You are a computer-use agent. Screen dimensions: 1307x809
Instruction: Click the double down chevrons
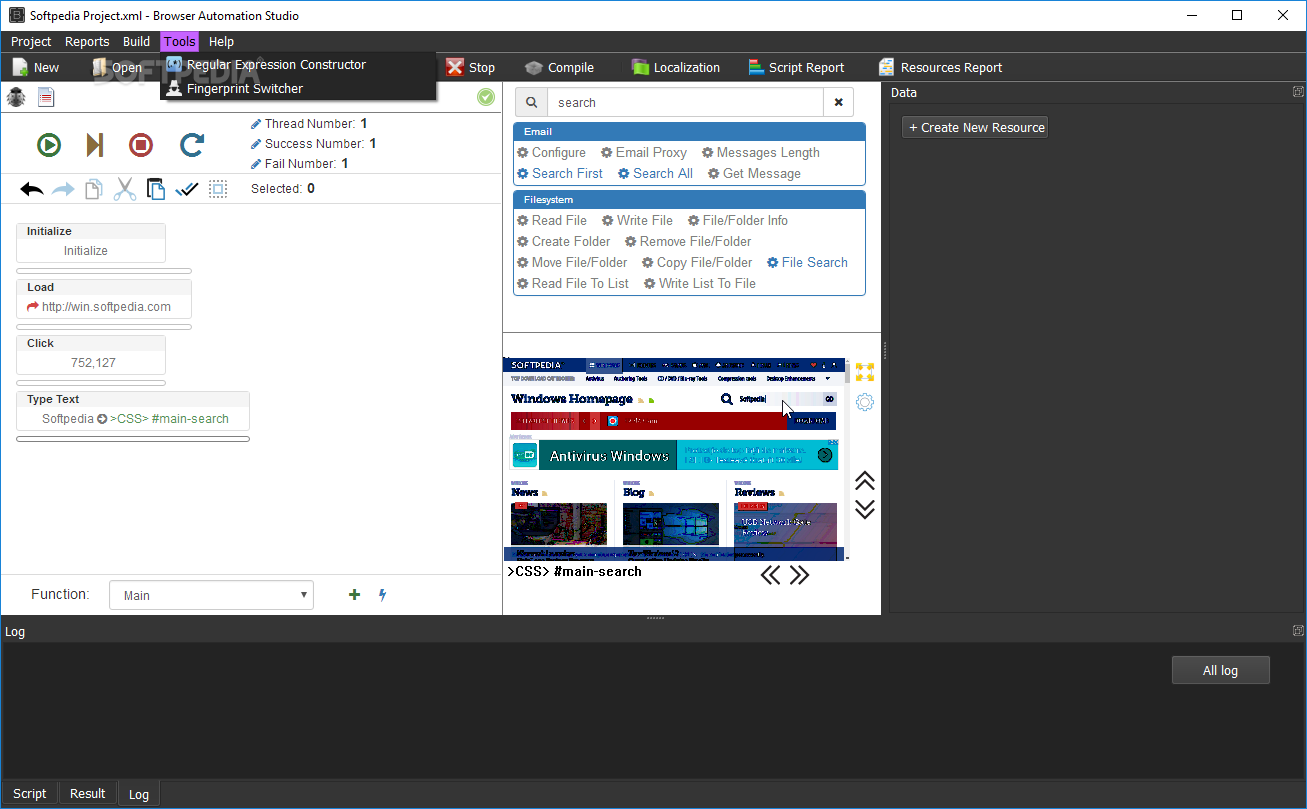pyautogui.click(x=865, y=509)
